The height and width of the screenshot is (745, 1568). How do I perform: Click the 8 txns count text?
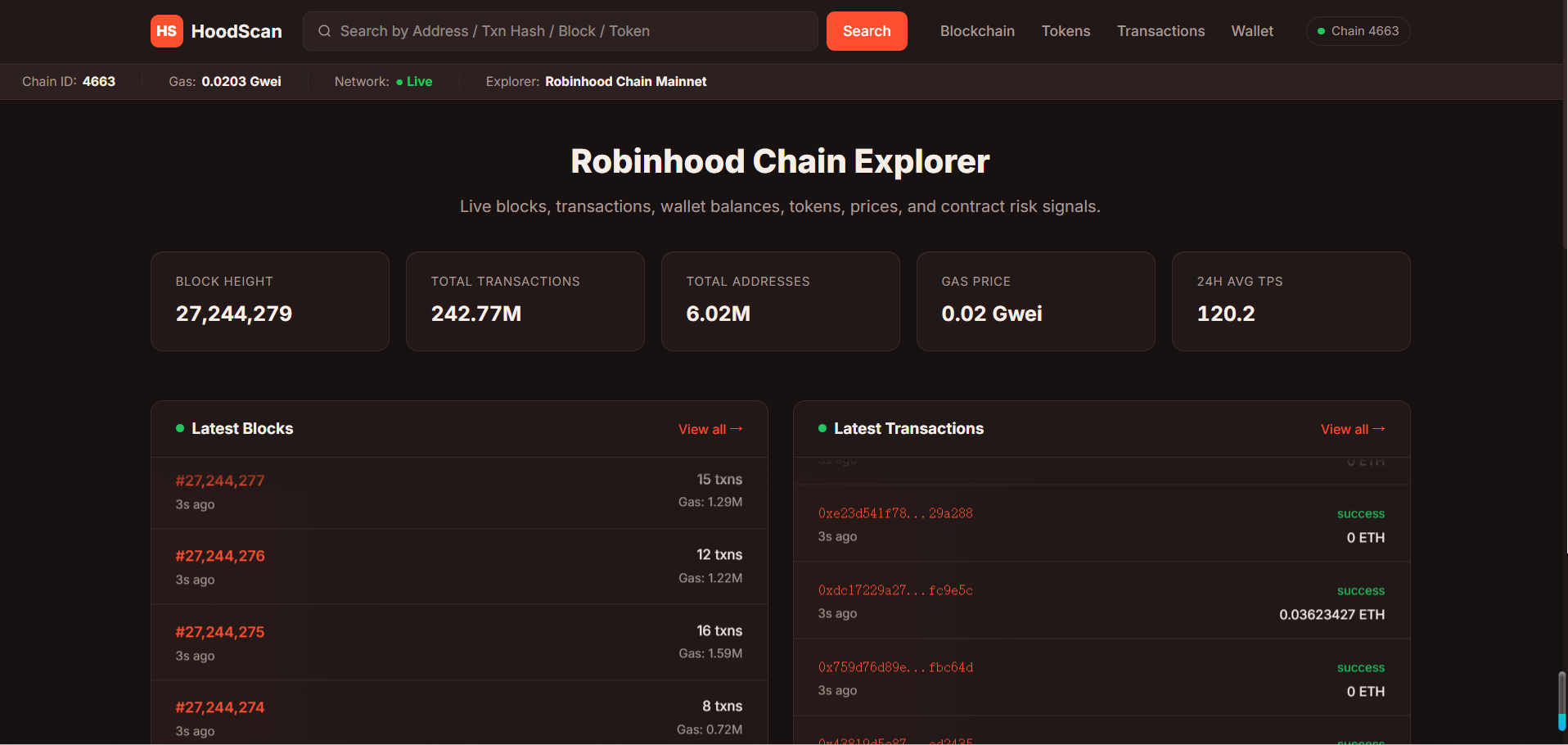click(722, 706)
